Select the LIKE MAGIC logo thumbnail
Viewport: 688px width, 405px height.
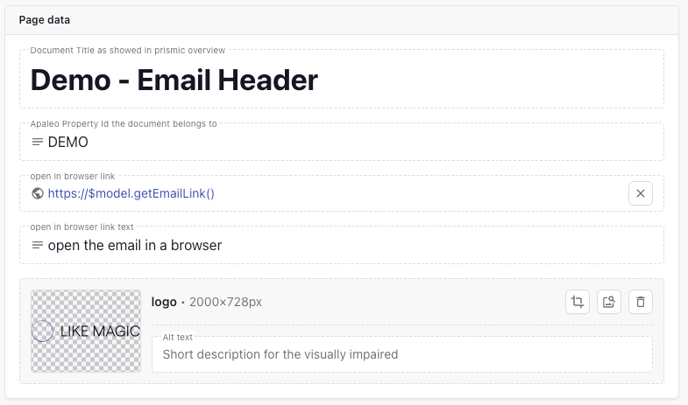tap(86, 331)
